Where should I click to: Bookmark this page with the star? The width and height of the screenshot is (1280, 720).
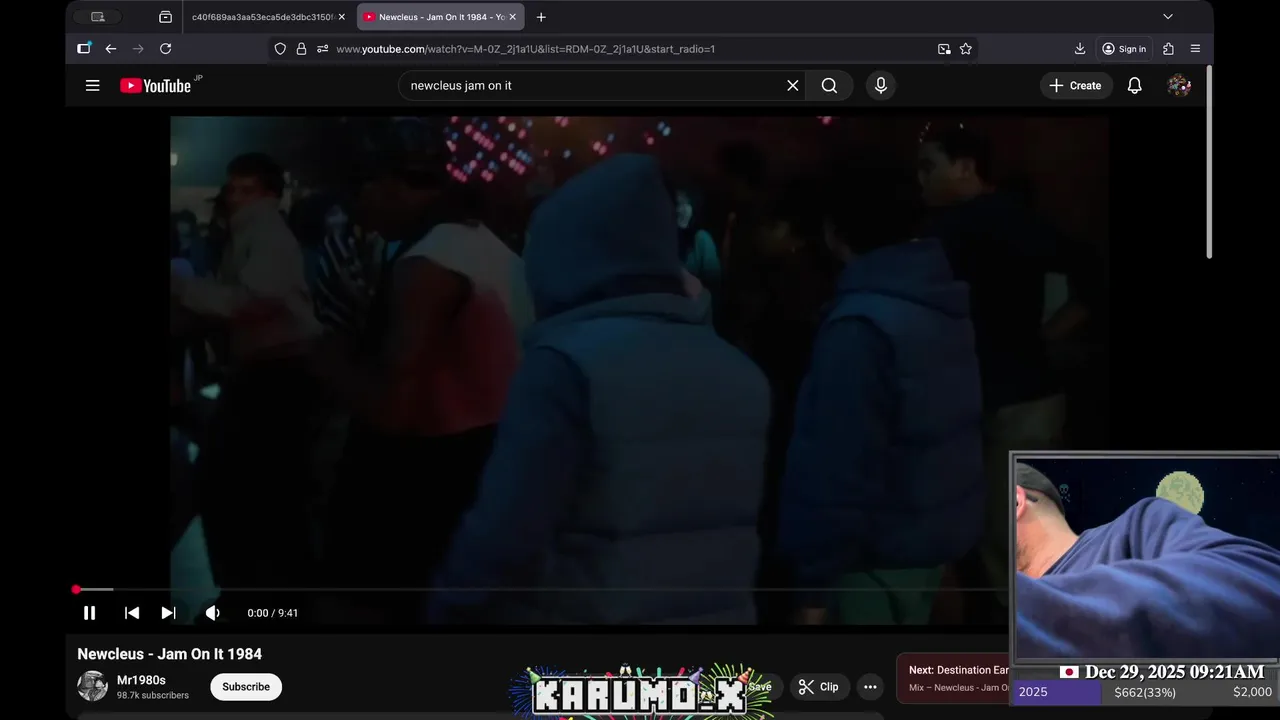[966, 49]
